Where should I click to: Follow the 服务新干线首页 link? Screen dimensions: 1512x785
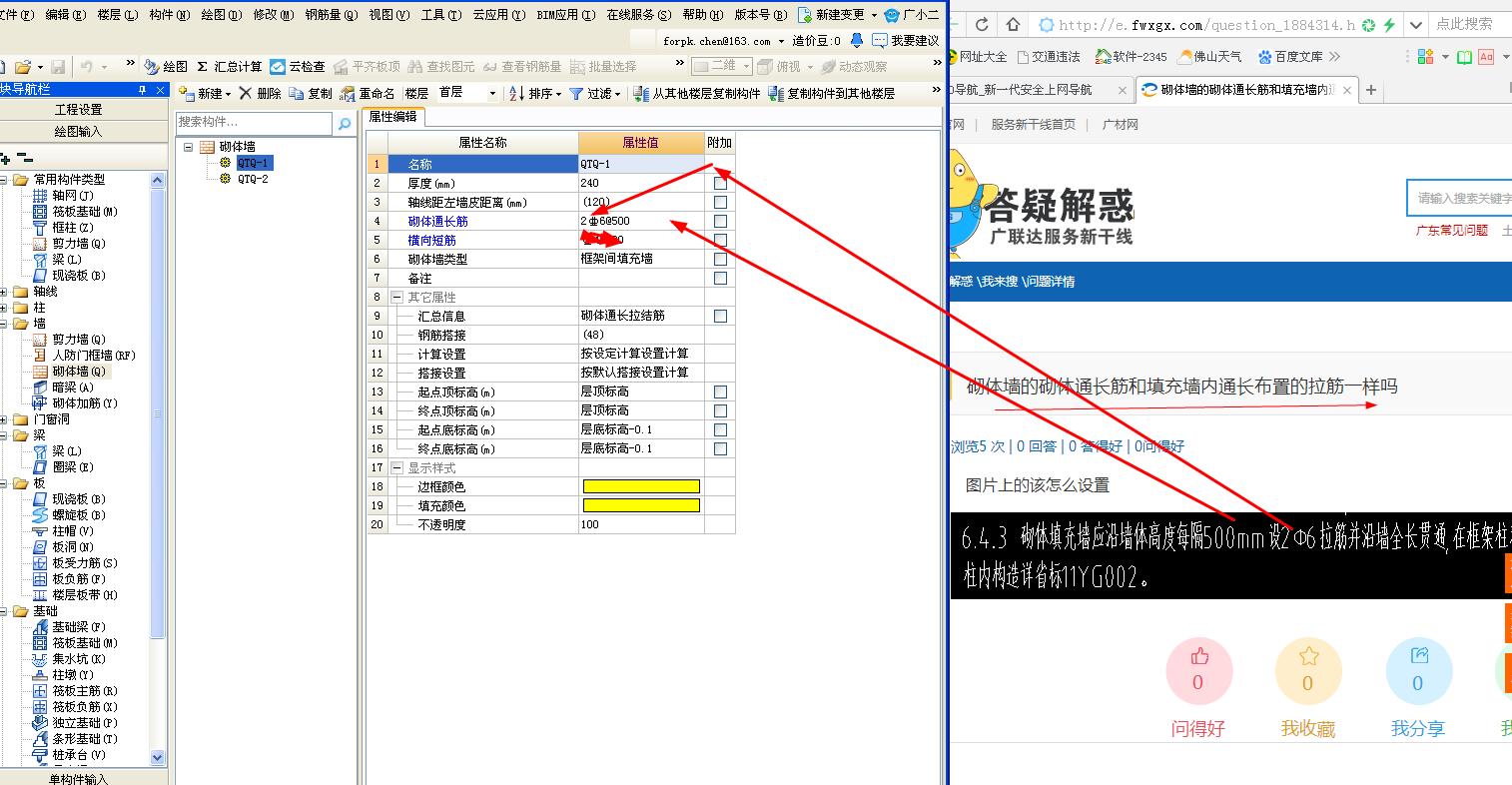pyautogui.click(x=1033, y=125)
